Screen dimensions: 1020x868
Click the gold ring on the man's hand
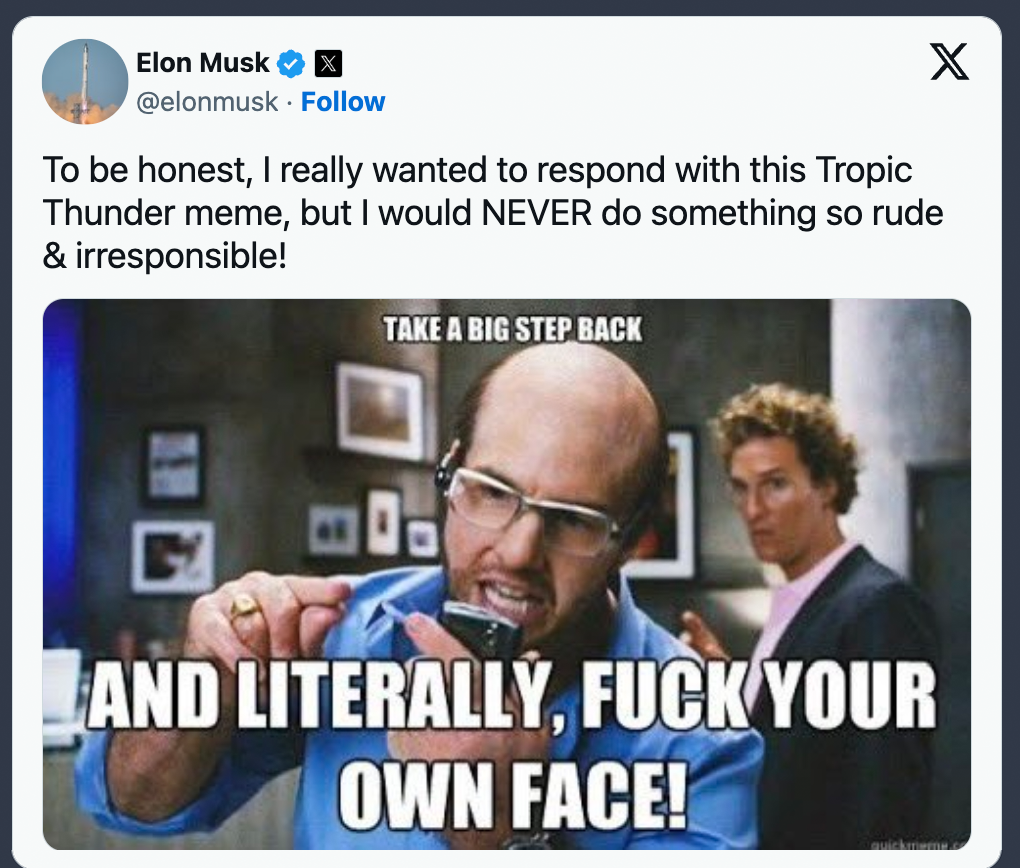click(244, 607)
